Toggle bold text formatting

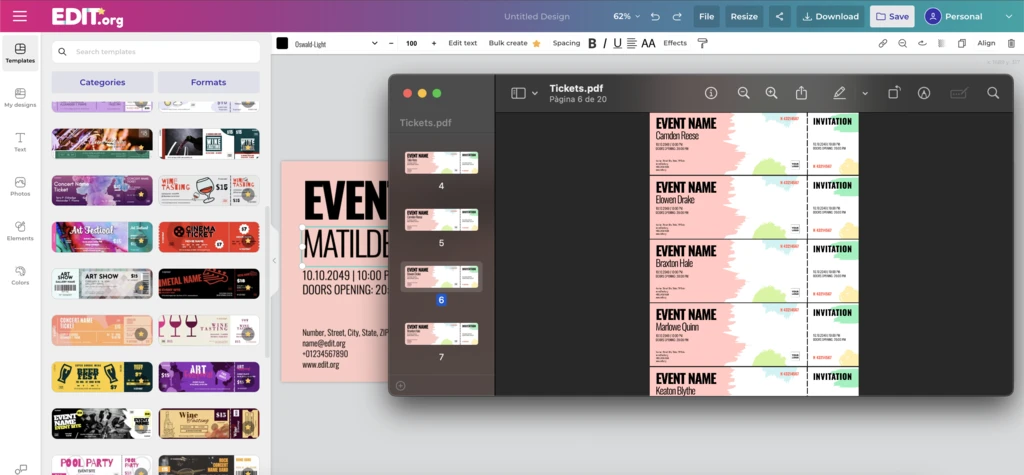point(592,44)
